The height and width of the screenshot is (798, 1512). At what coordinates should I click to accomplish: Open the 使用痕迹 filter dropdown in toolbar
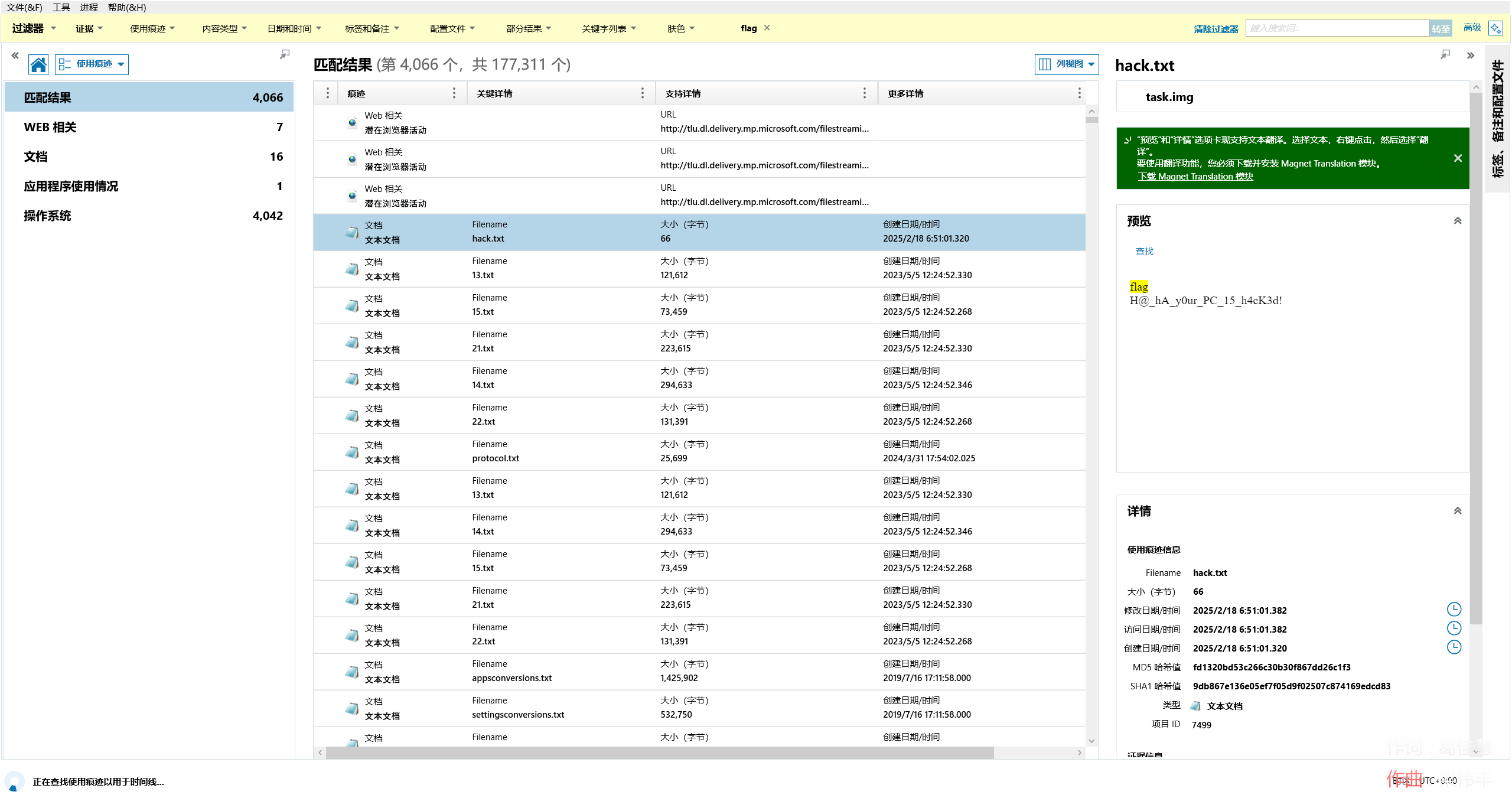(152, 28)
